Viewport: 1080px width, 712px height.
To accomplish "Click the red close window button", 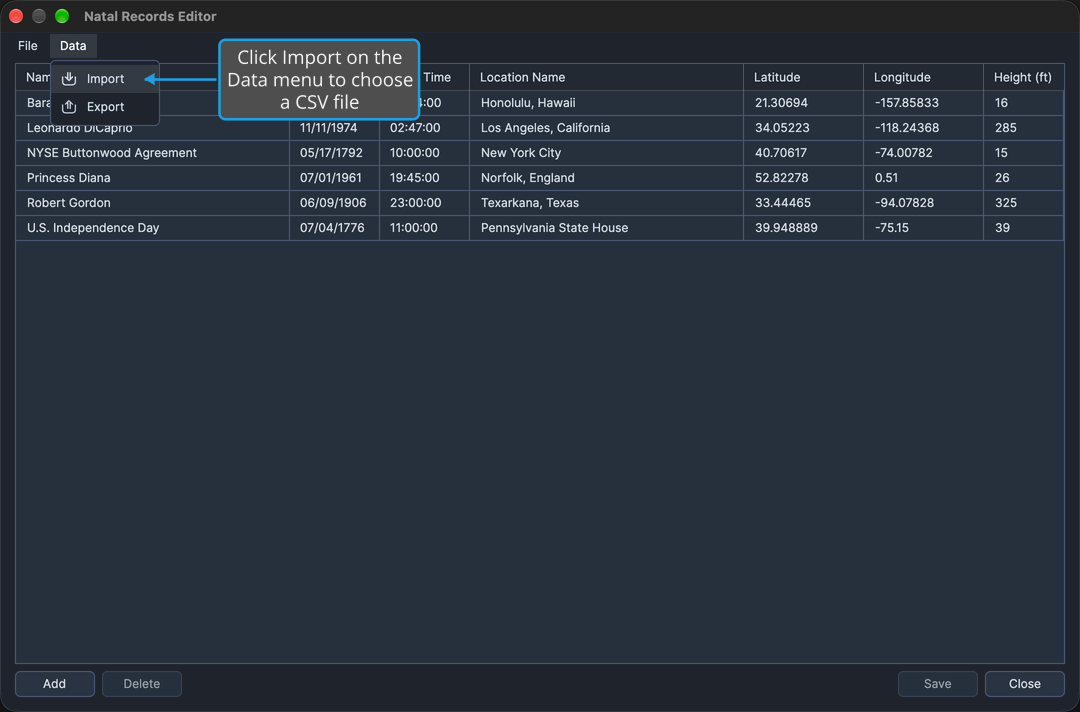I will point(16,16).
